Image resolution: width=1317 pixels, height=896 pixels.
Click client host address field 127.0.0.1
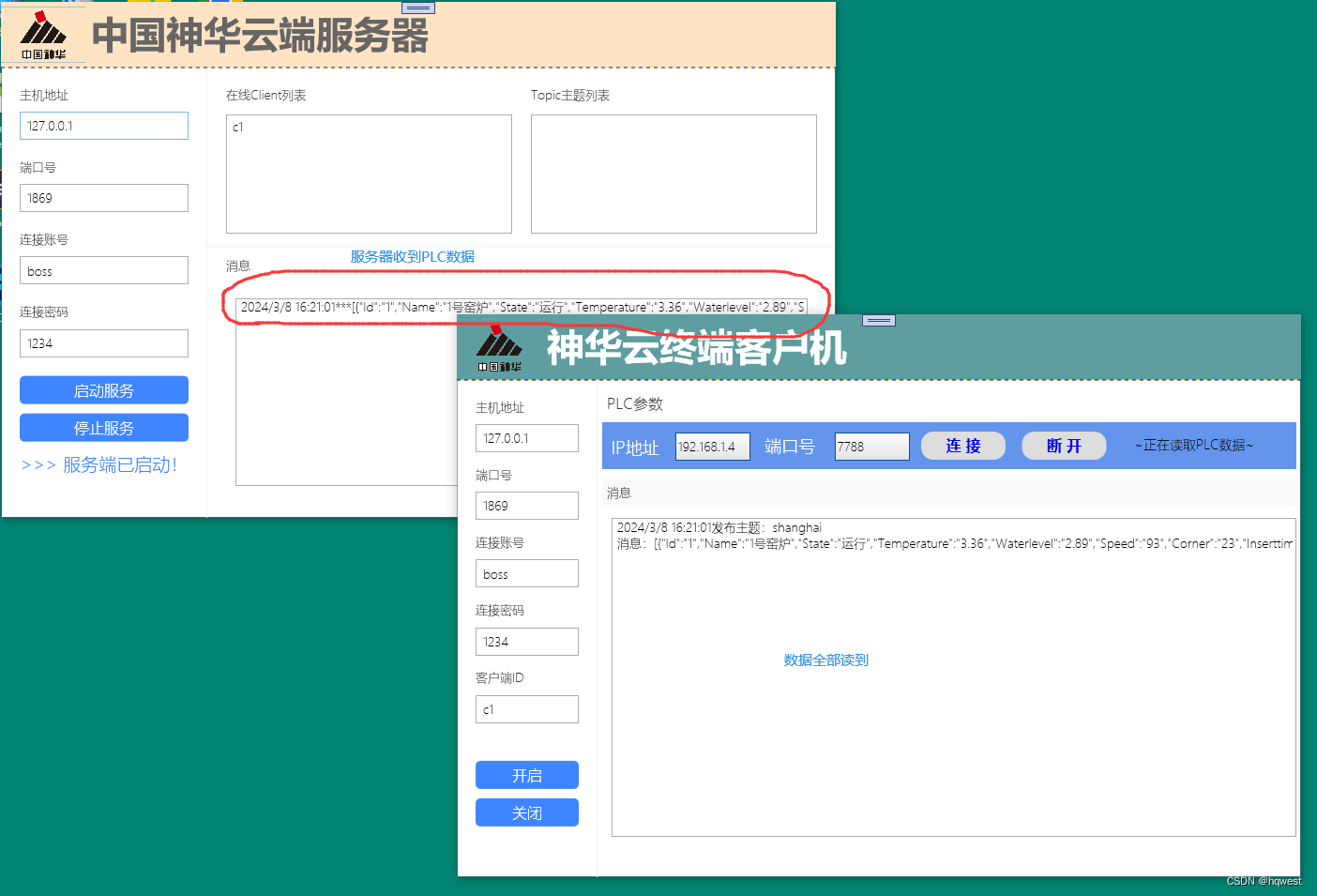point(527,438)
